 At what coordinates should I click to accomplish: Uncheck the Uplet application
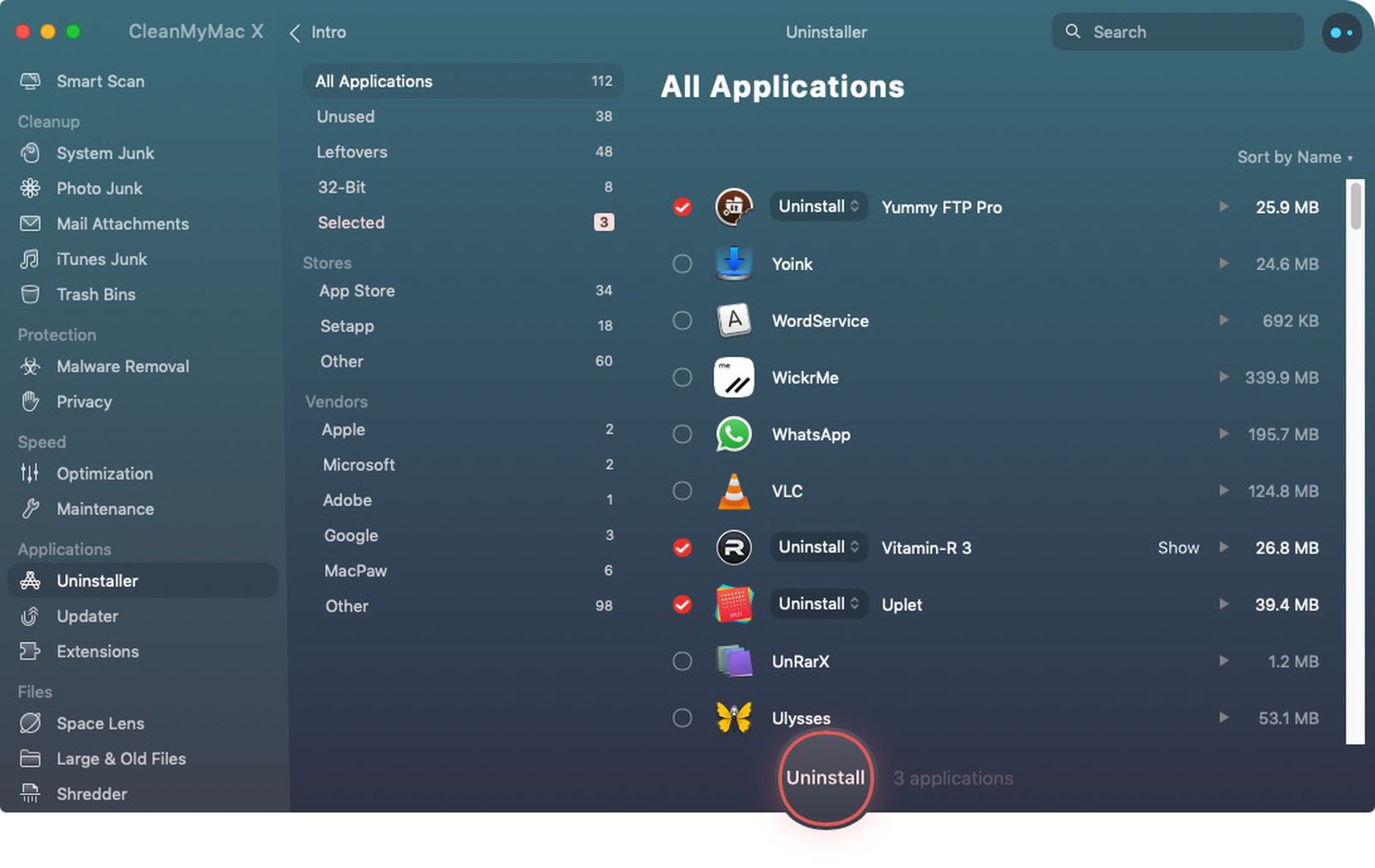tap(682, 604)
